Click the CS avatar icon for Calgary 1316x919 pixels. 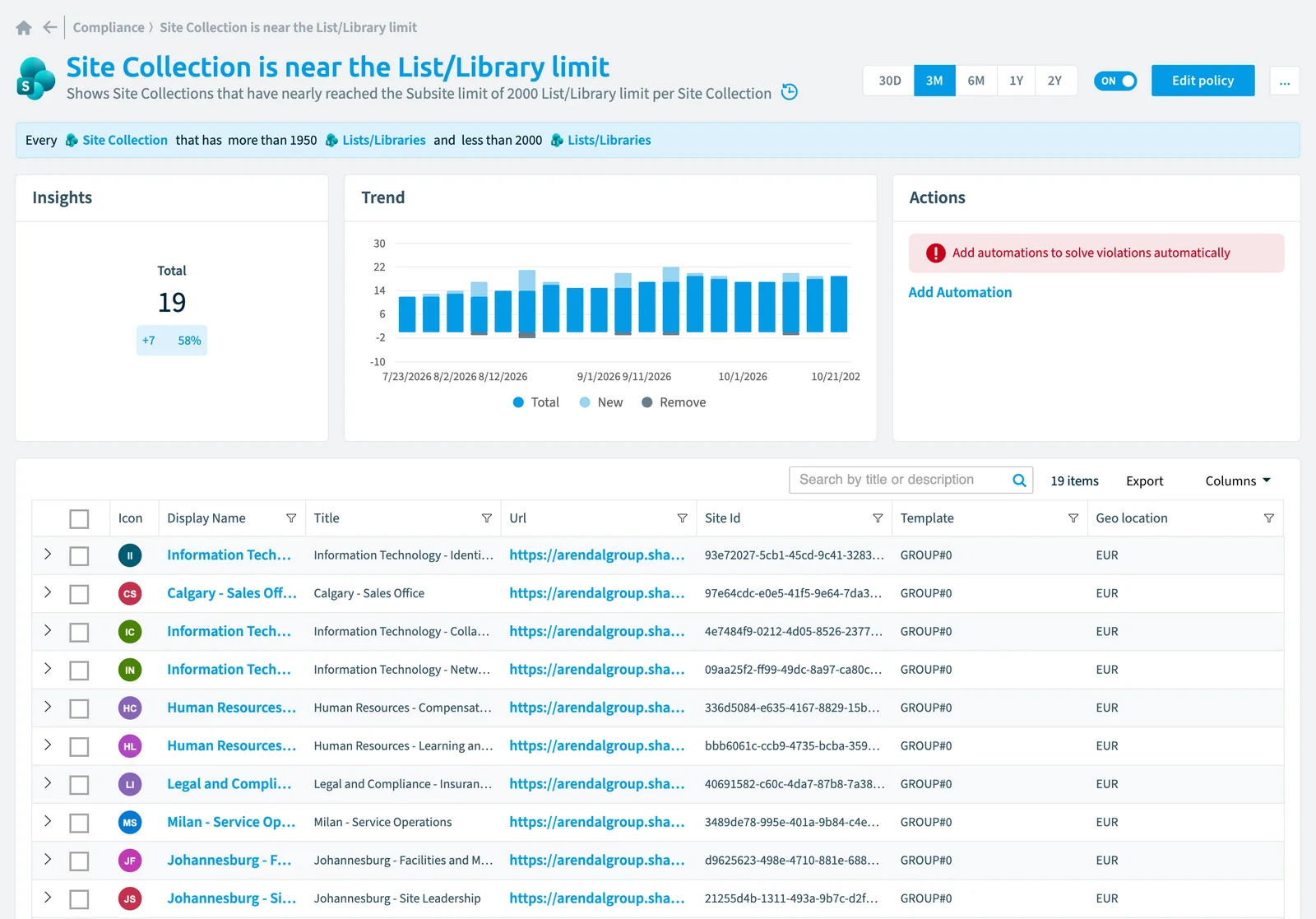[x=130, y=593]
